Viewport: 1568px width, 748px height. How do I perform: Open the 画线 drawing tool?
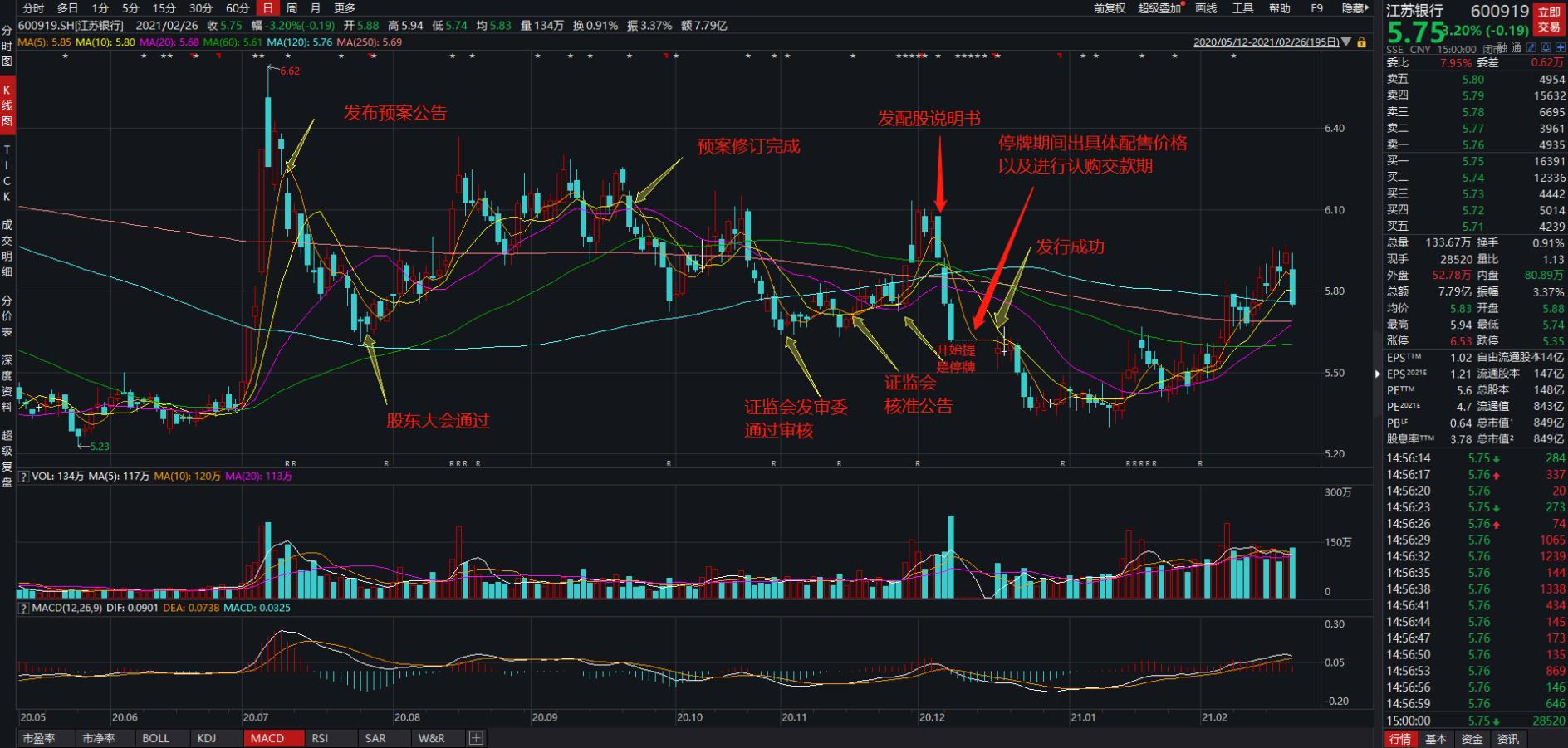pyautogui.click(x=1206, y=10)
